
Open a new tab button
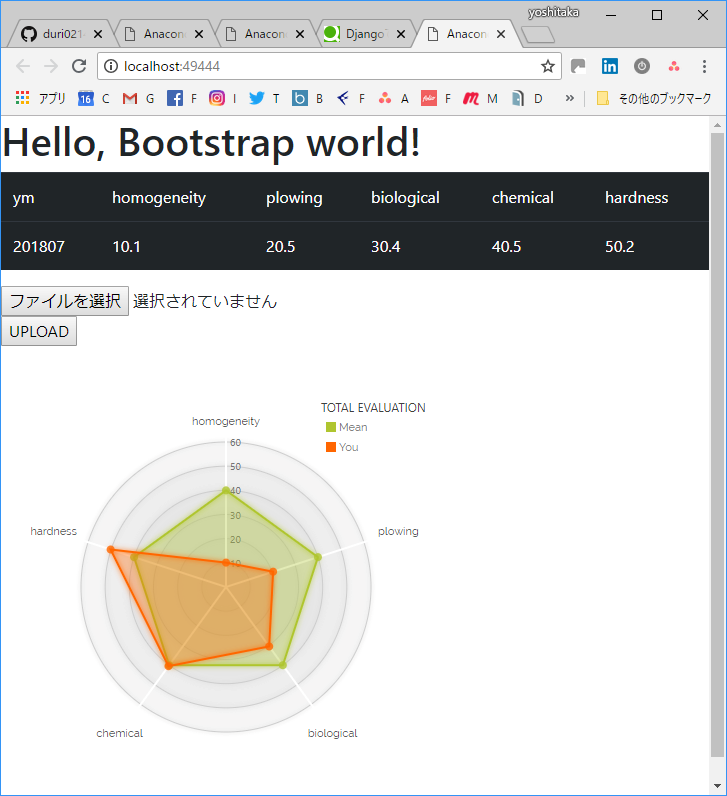pyautogui.click(x=538, y=35)
